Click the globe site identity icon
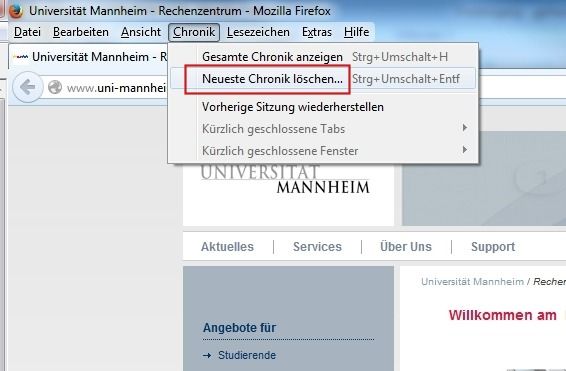This screenshot has width=566, height=371. point(55,87)
